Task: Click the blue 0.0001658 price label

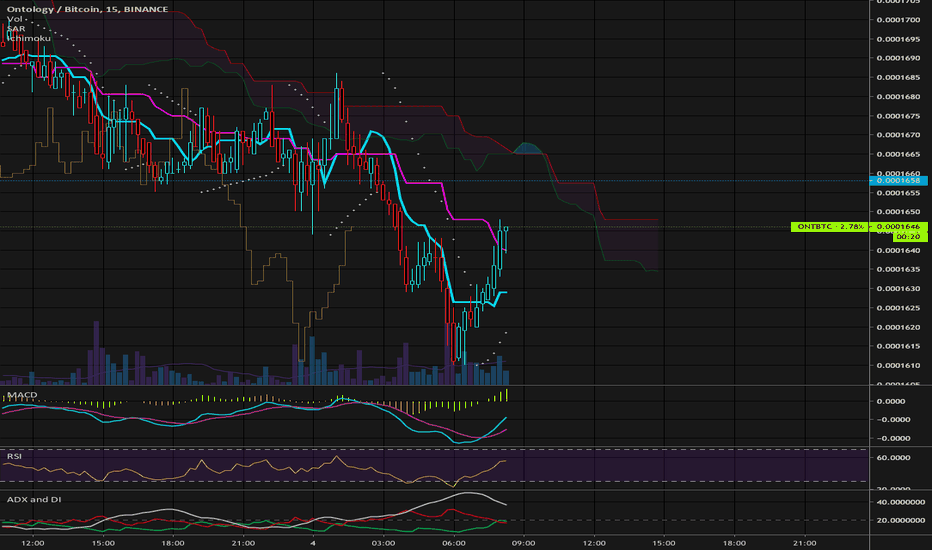Action: click(x=898, y=180)
